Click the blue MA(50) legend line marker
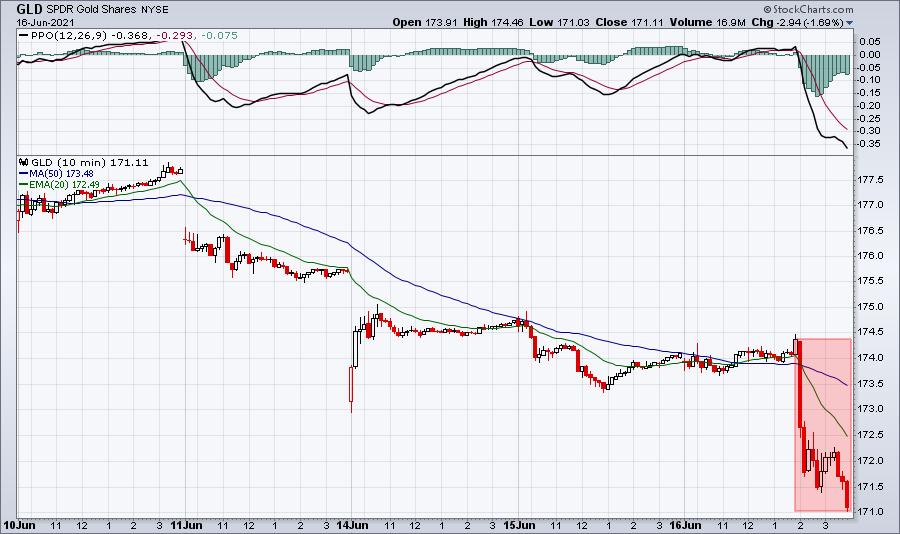Image resolution: width=900 pixels, height=534 pixels. point(22,171)
